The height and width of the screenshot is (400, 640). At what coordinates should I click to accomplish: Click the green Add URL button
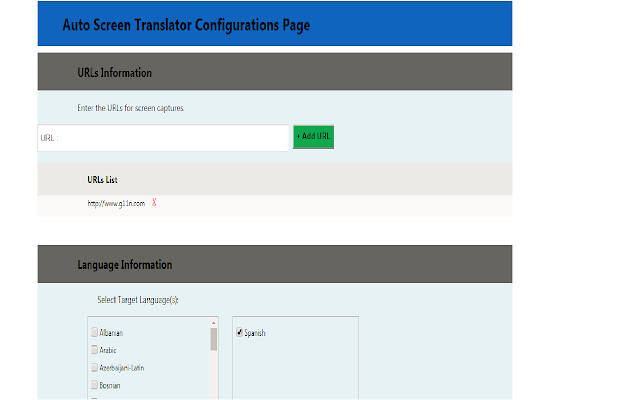(313, 137)
